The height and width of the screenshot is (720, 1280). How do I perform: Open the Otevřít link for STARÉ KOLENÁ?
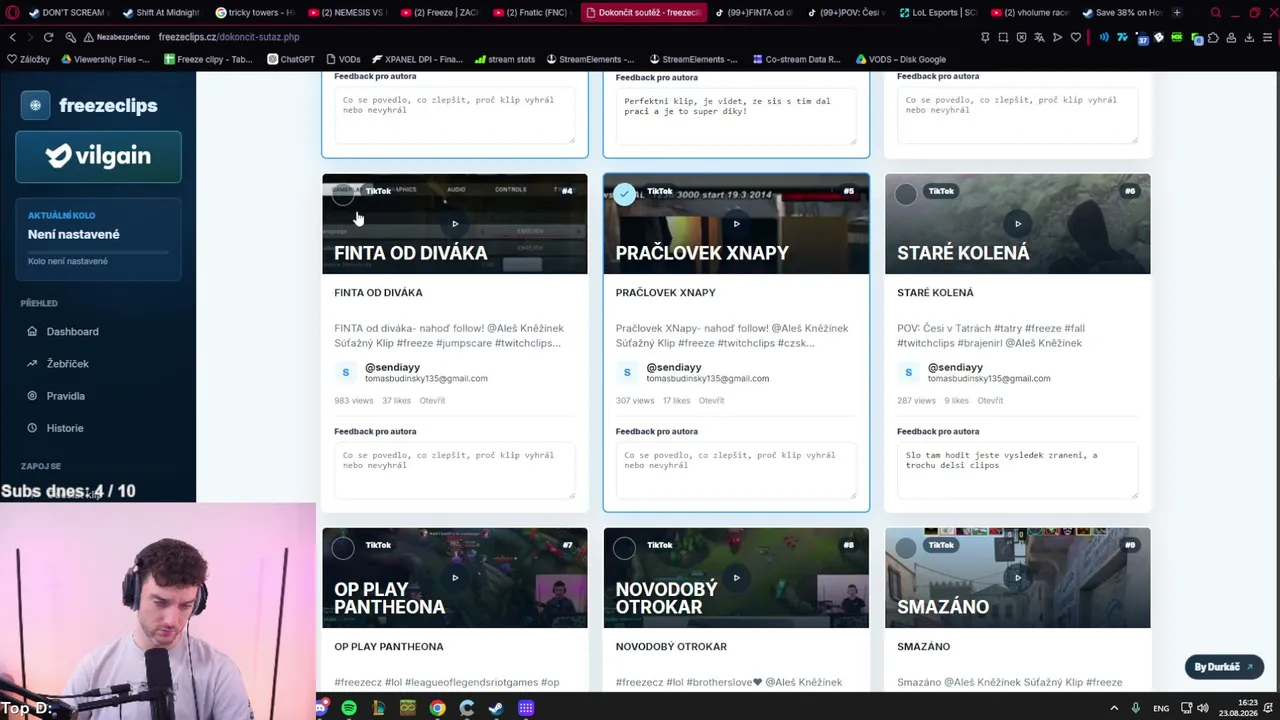[990, 401]
